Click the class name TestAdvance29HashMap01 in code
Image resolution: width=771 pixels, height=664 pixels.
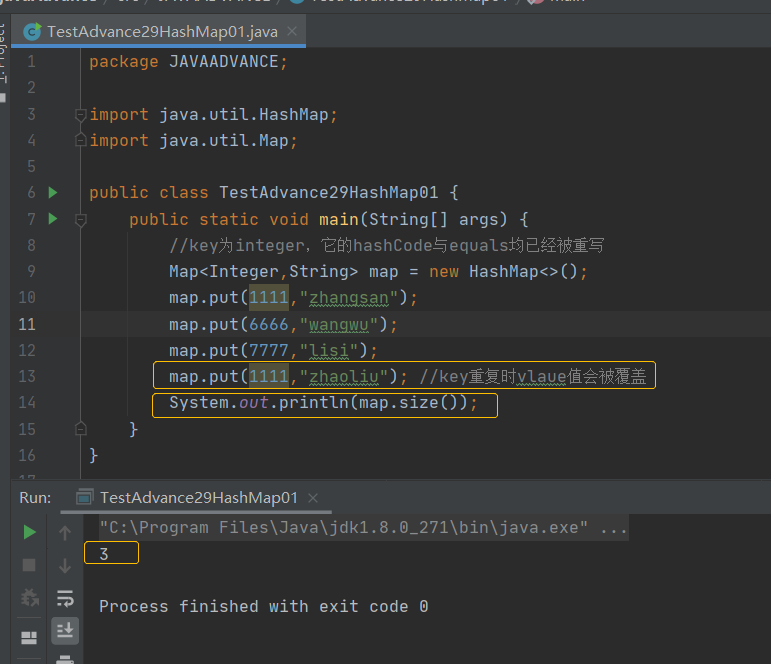pos(328,192)
